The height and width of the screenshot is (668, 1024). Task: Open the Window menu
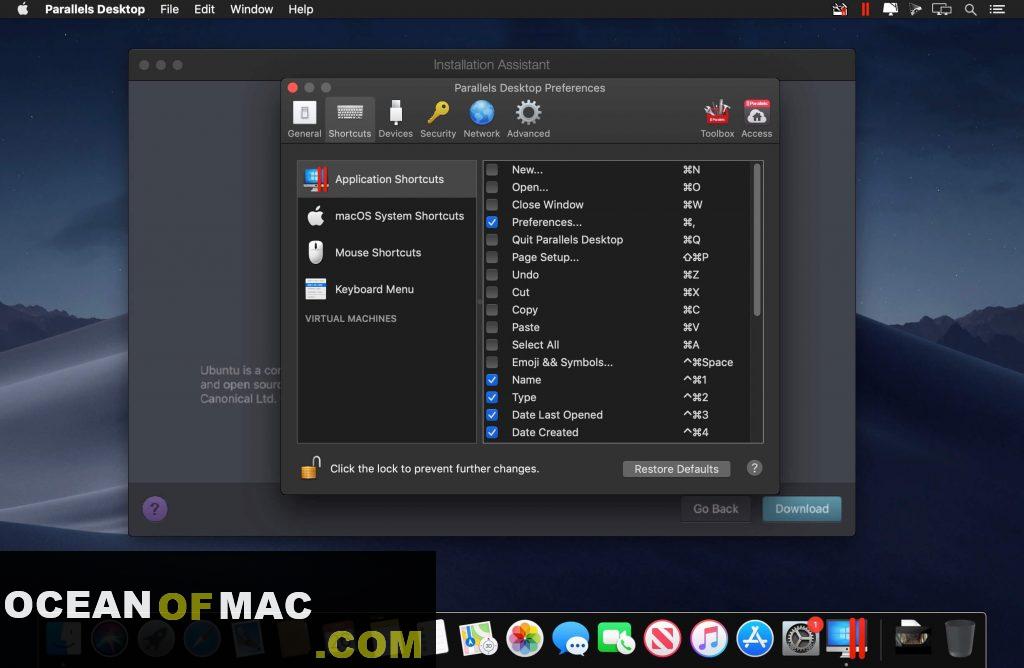pos(251,9)
